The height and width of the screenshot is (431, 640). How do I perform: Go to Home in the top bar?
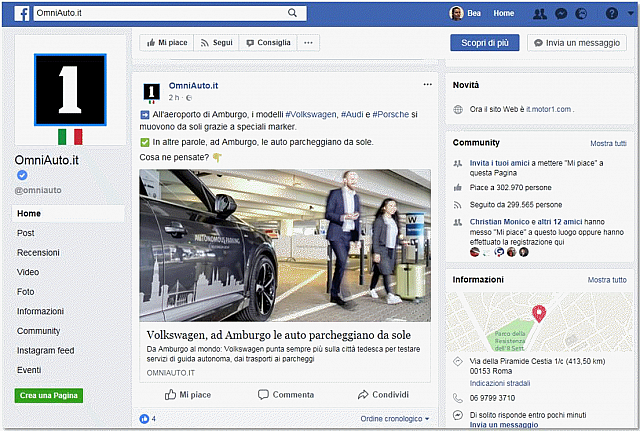point(504,13)
